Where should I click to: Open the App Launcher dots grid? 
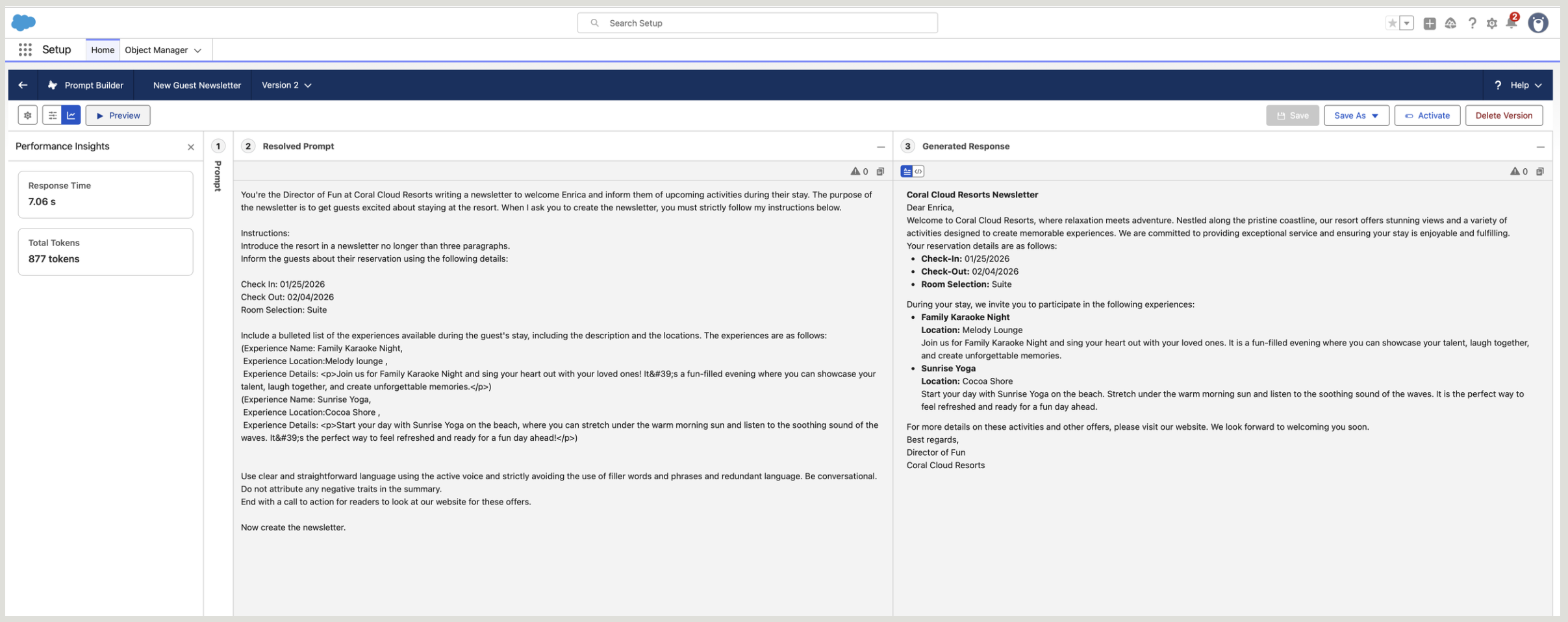pyautogui.click(x=25, y=50)
